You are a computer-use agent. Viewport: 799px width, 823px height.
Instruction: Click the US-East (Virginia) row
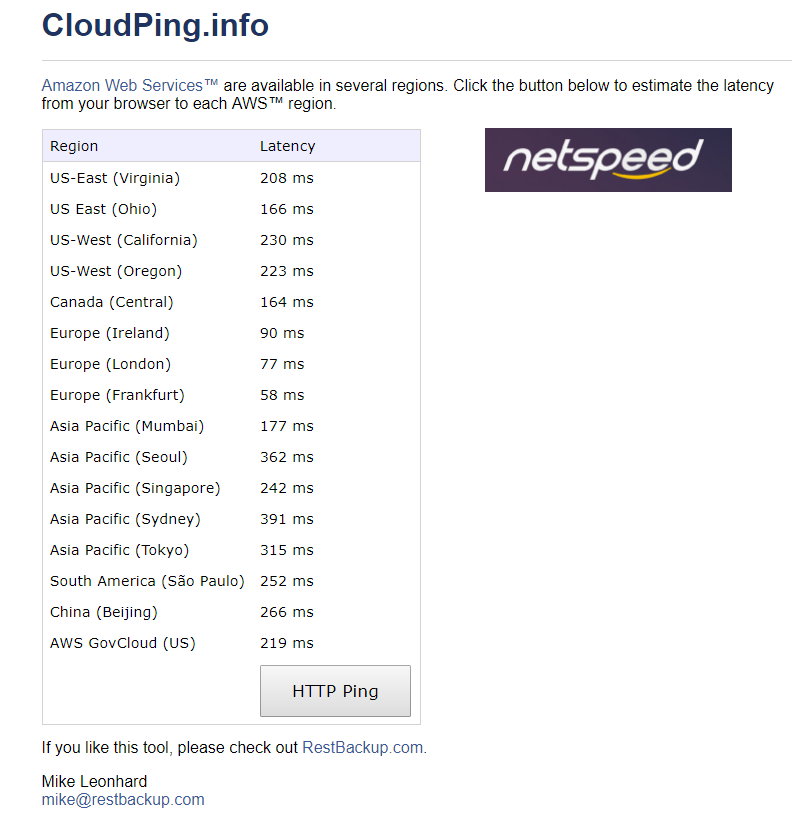pyautogui.click(x=231, y=178)
